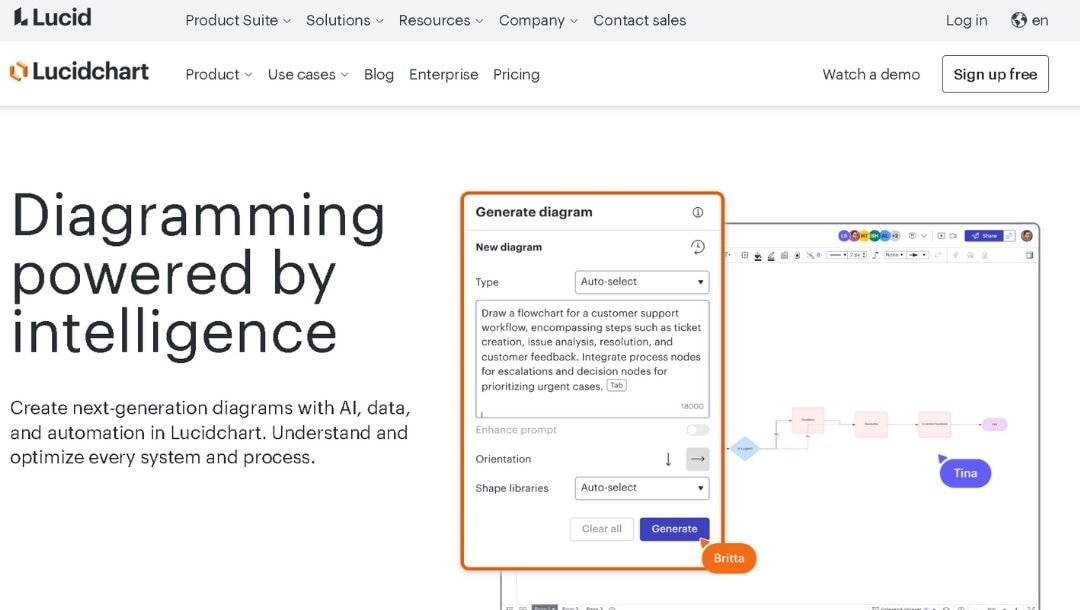Image resolution: width=1080 pixels, height=610 pixels.
Task: Open prompt history clock icon
Action: tap(698, 247)
